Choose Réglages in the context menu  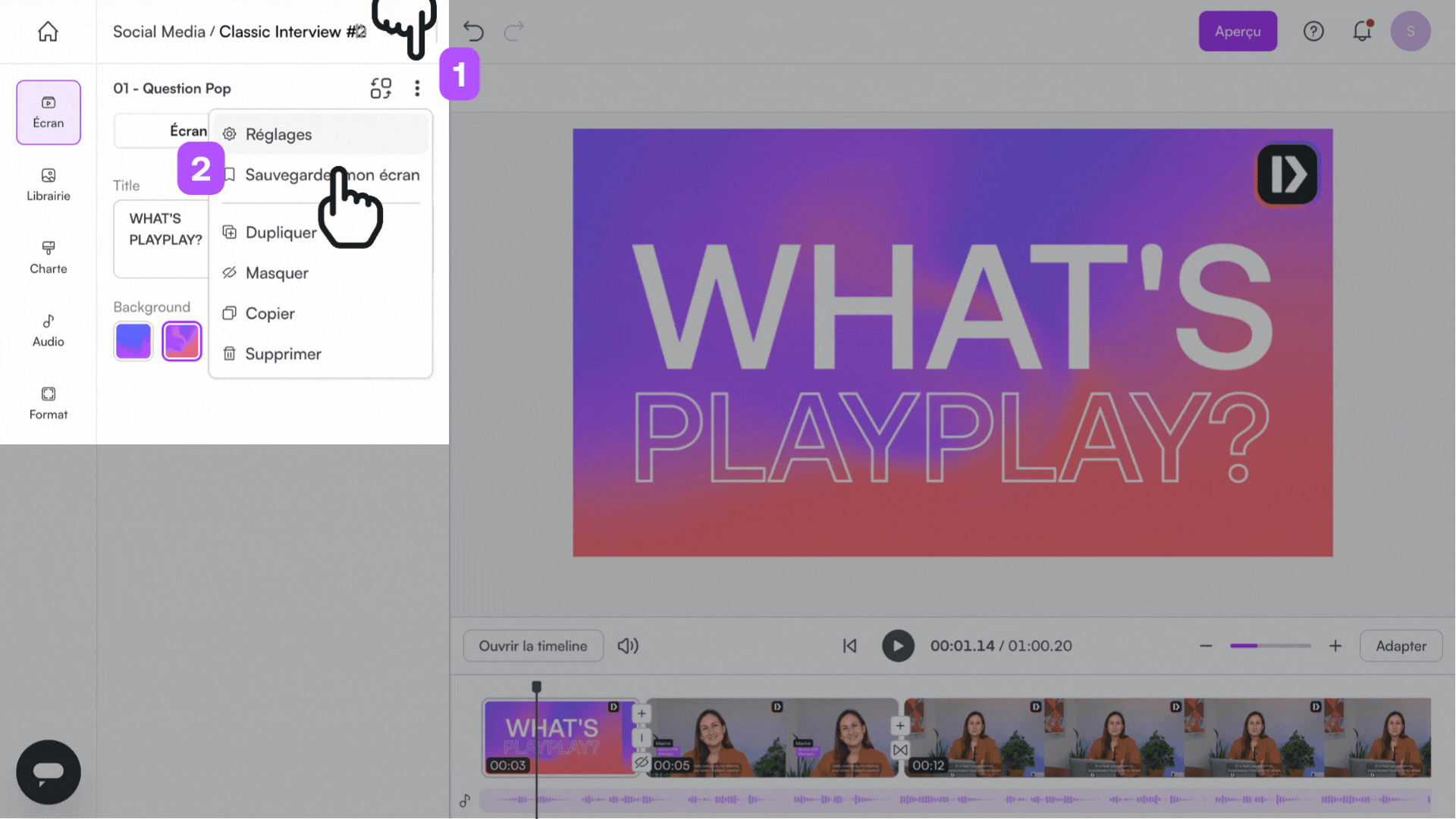pyautogui.click(x=278, y=134)
